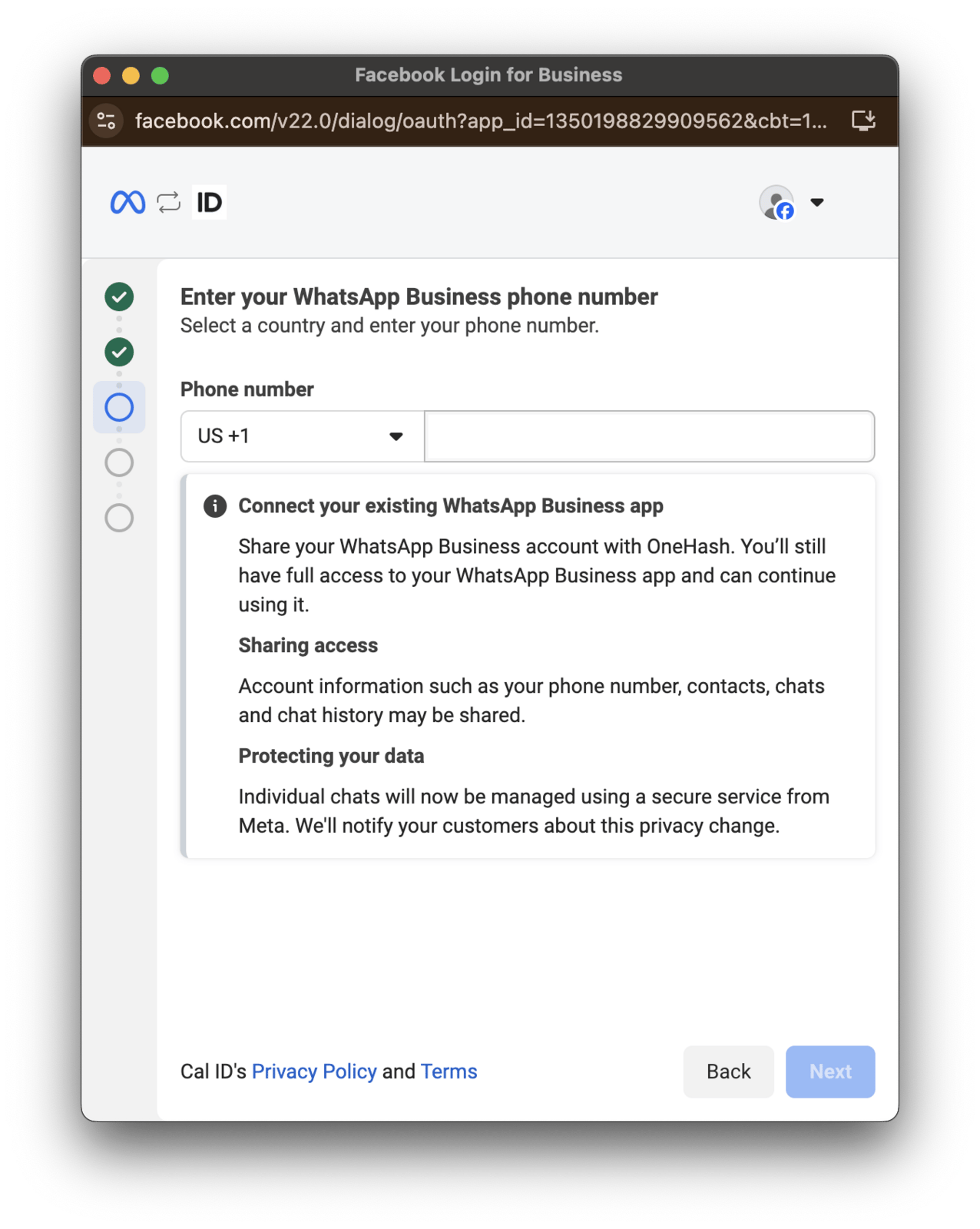Minimize the window with the yellow button
The height and width of the screenshot is (1229, 980).
131,75
